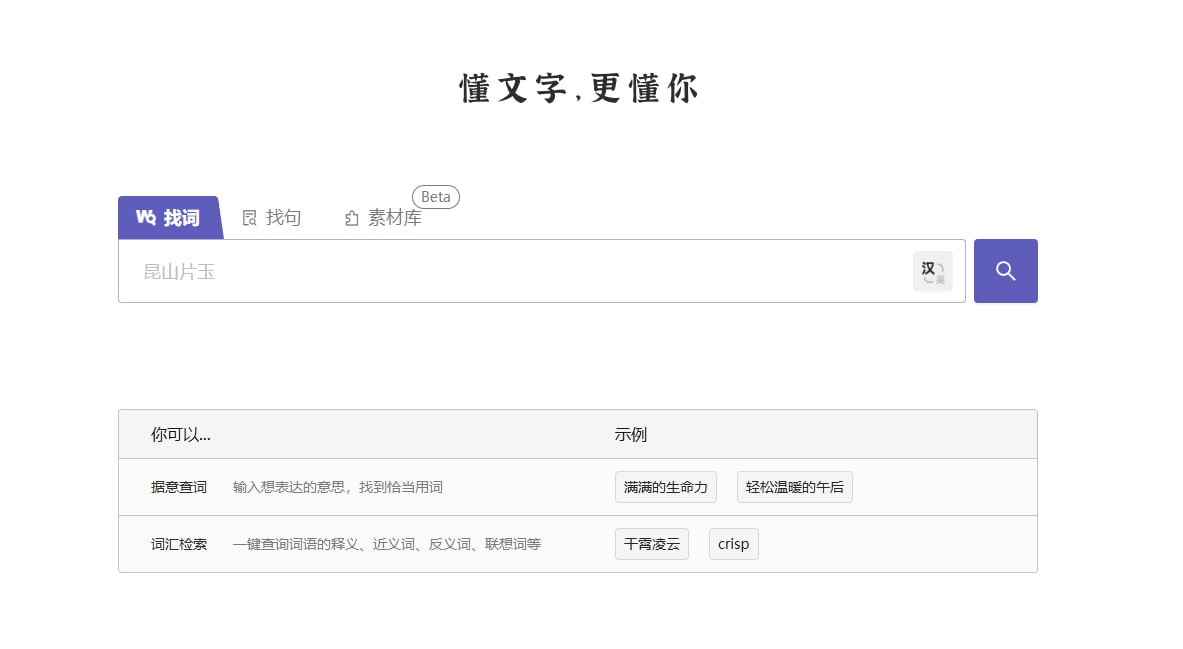
Task: Select the 找词 tab label
Action: point(181,218)
